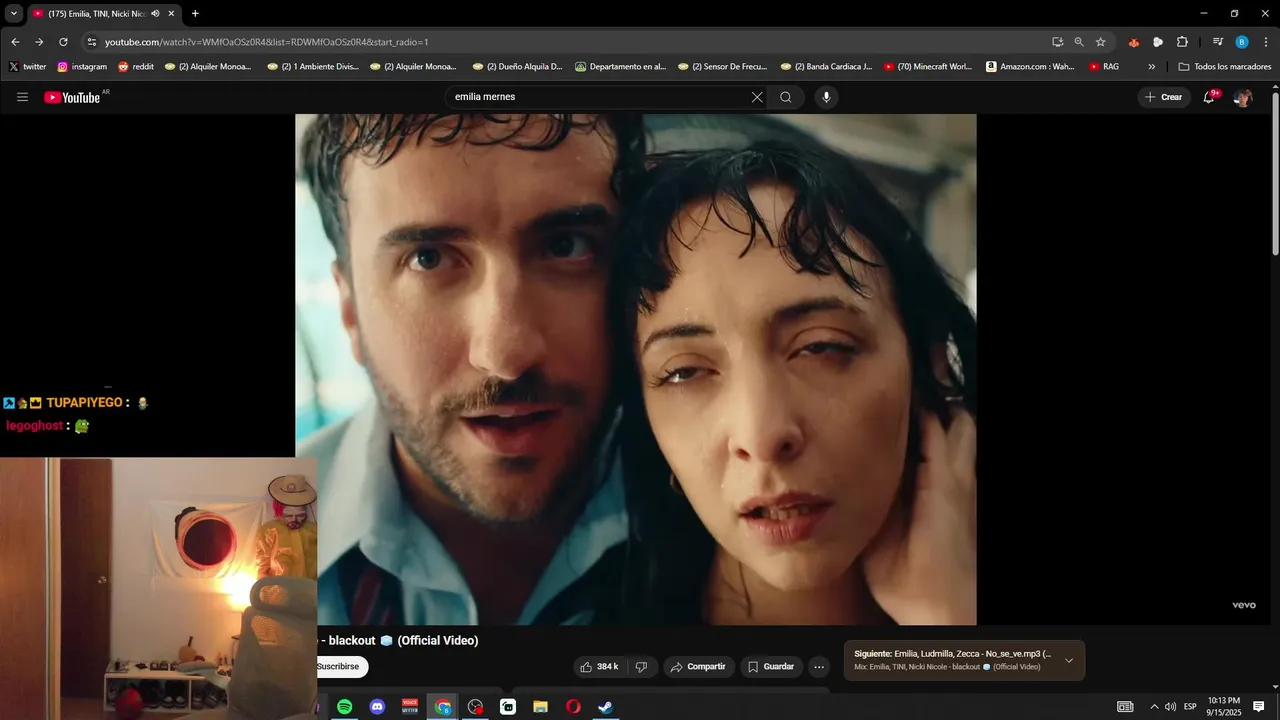1280x720 pixels.
Task: Open a new browser tab
Action: pyautogui.click(x=195, y=14)
